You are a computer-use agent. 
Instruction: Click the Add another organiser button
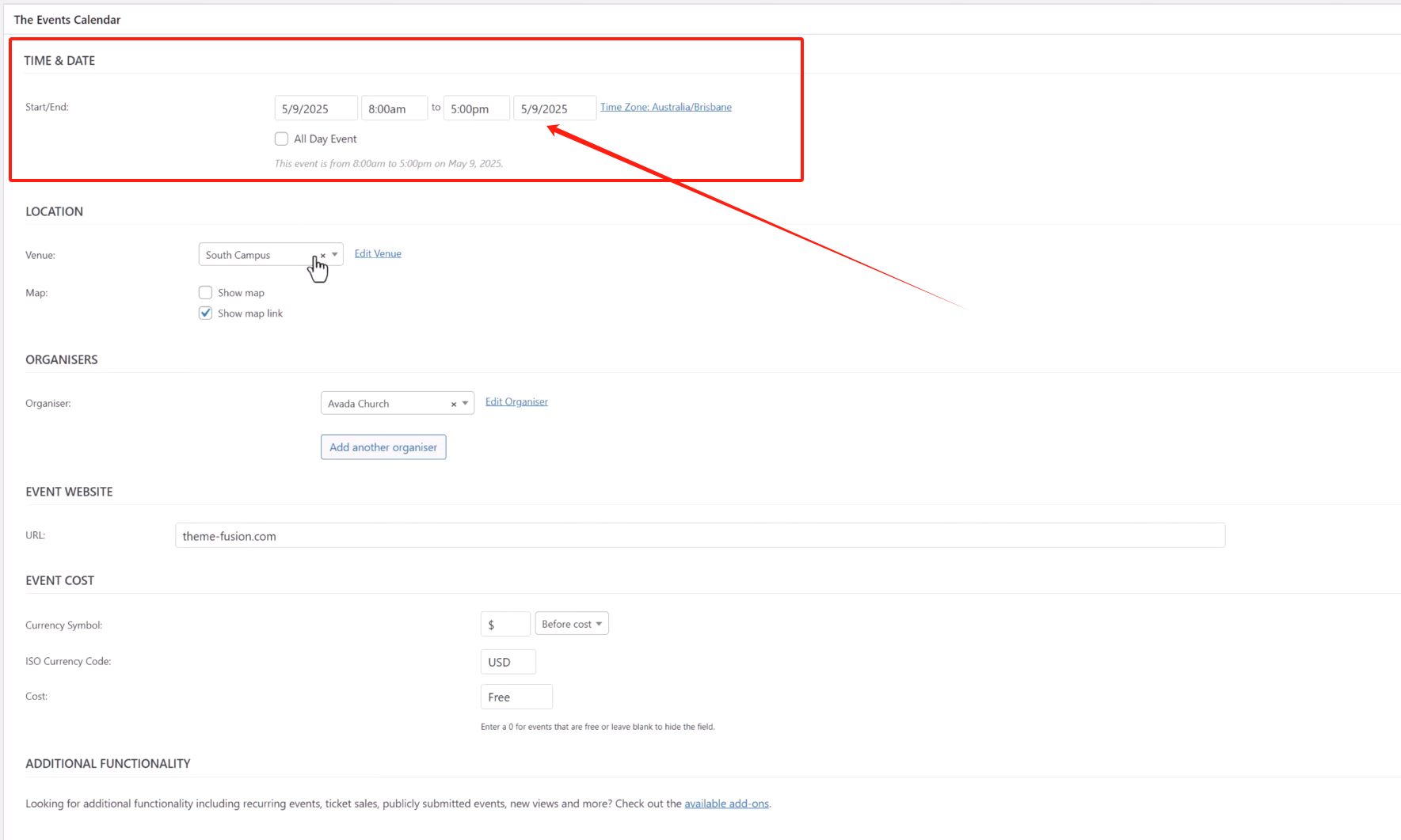(x=383, y=447)
